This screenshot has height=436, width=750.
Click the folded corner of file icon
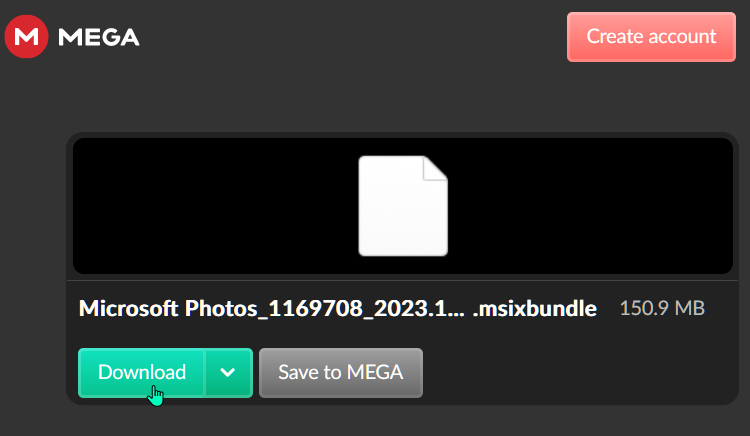[435, 168]
